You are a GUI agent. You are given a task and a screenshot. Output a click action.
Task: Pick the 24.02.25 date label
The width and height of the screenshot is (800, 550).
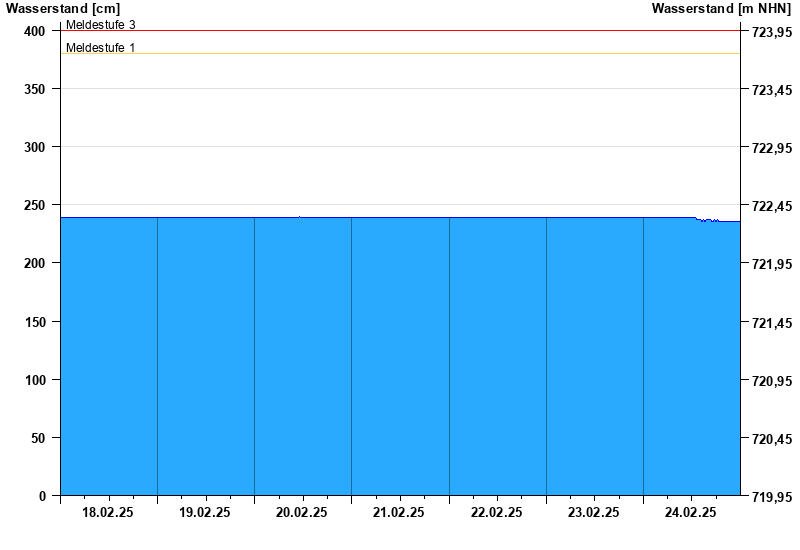coord(691,512)
